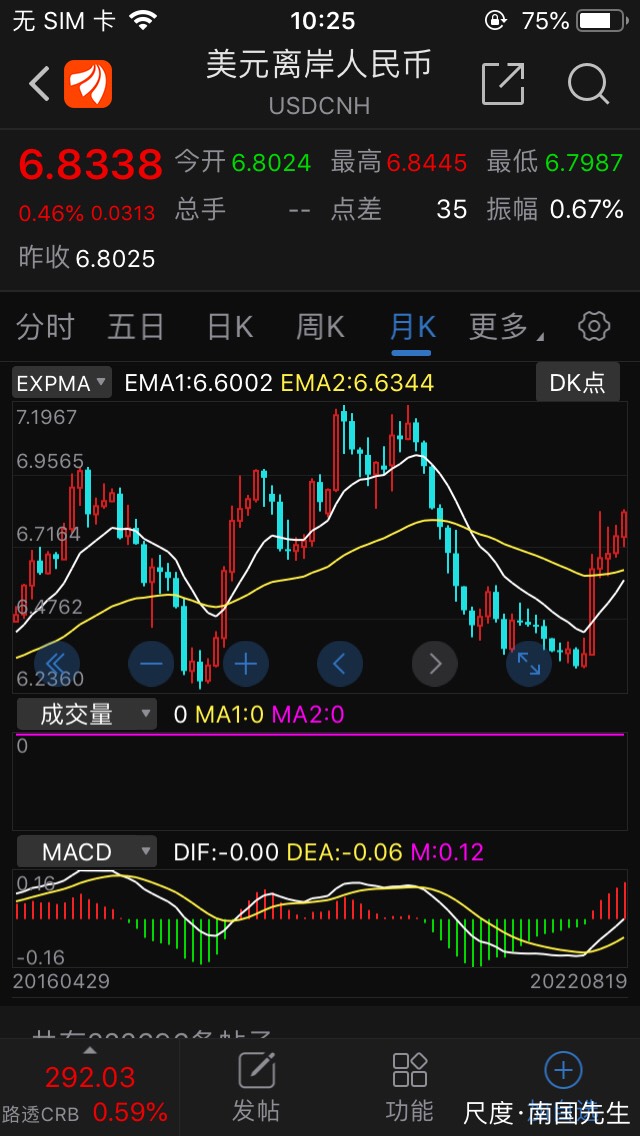Tap DEA:-0.06 label
This screenshot has height=1136, width=640.
coord(345,852)
